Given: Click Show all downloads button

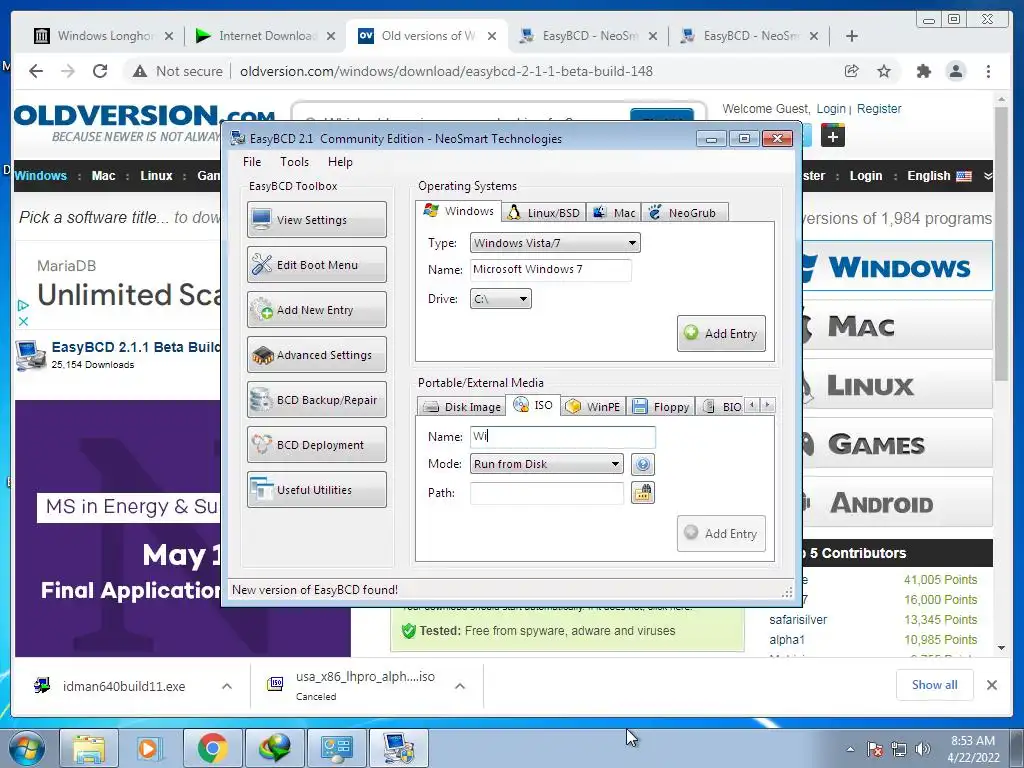Looking at the screenshot, I should click(x=935, y=685).
